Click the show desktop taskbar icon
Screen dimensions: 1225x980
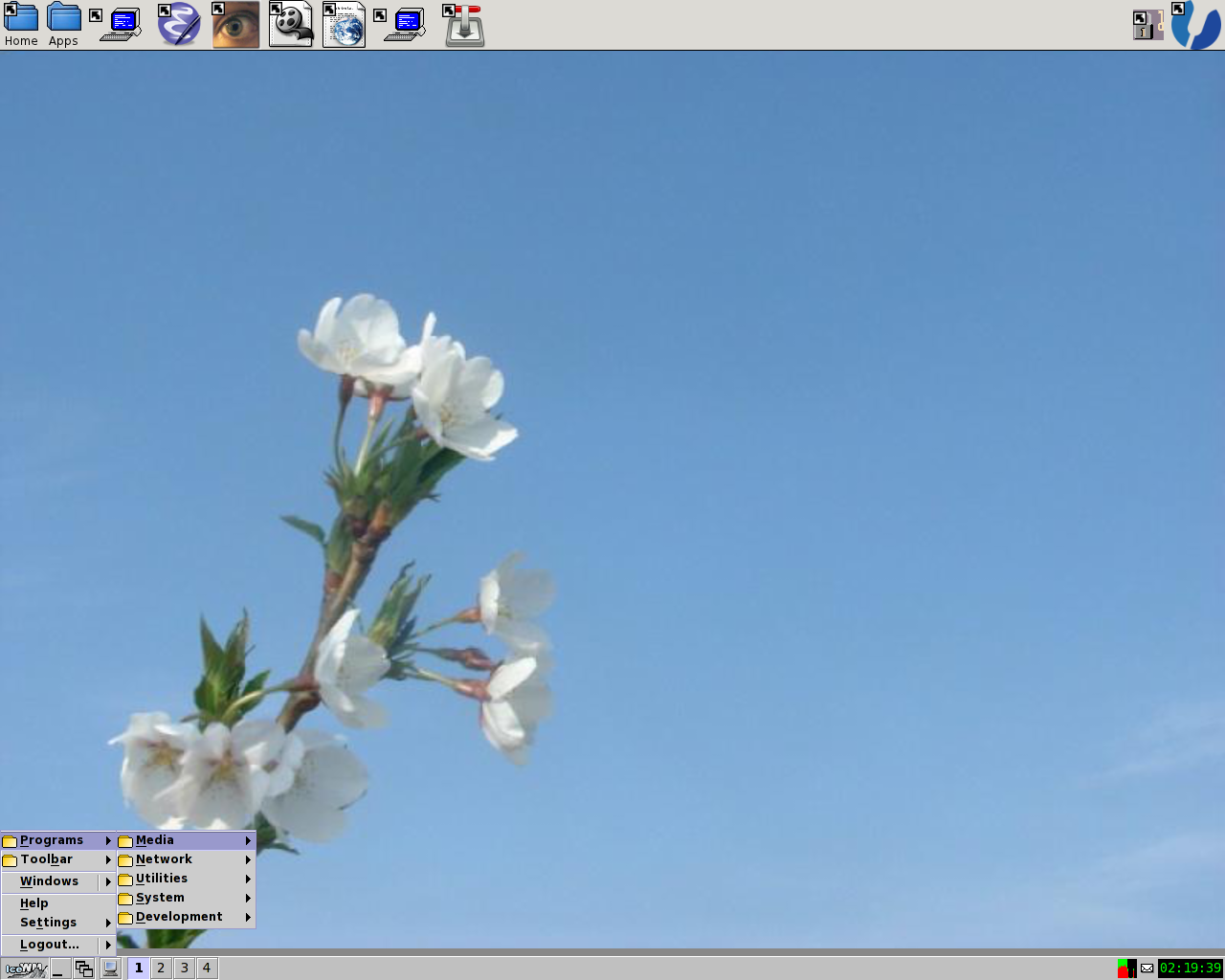[60, 969]
